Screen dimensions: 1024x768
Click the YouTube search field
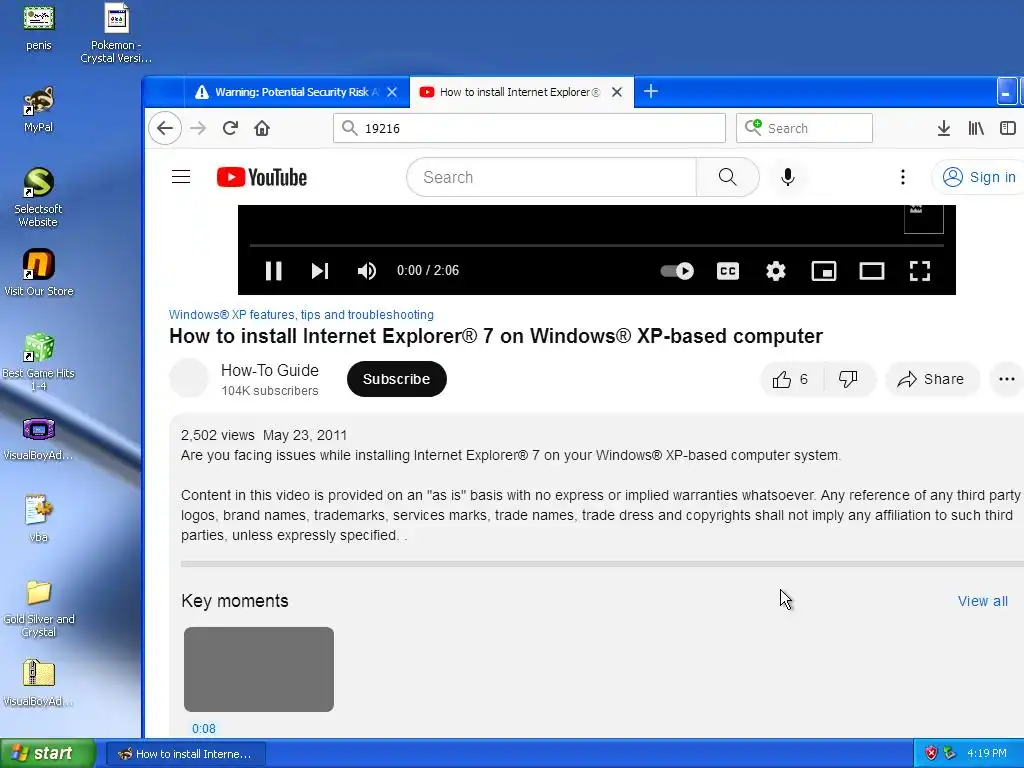click(x=552, y=177)
